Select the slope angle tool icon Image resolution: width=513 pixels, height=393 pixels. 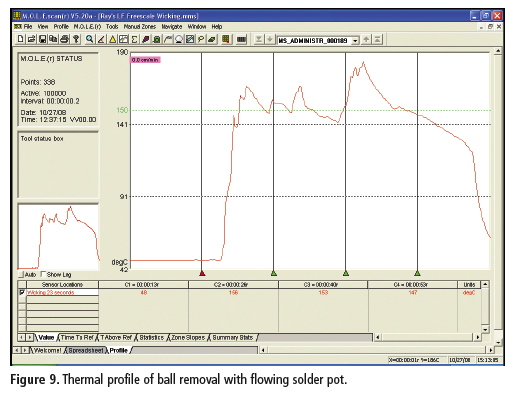[x=101, y=39]
